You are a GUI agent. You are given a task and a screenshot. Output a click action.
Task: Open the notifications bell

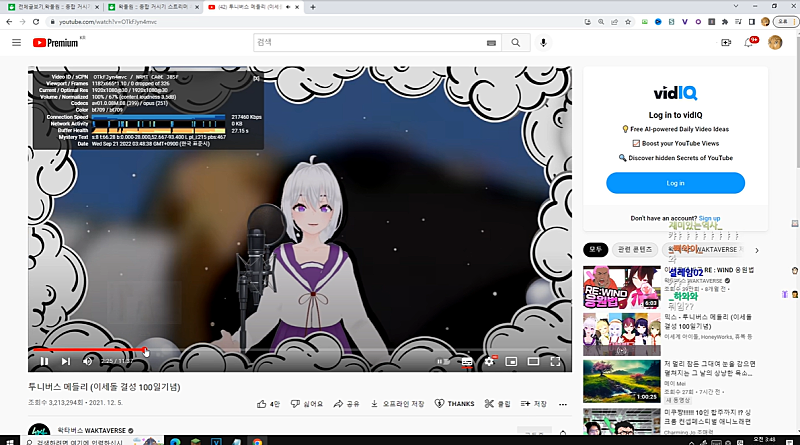(x=748, y=43)
